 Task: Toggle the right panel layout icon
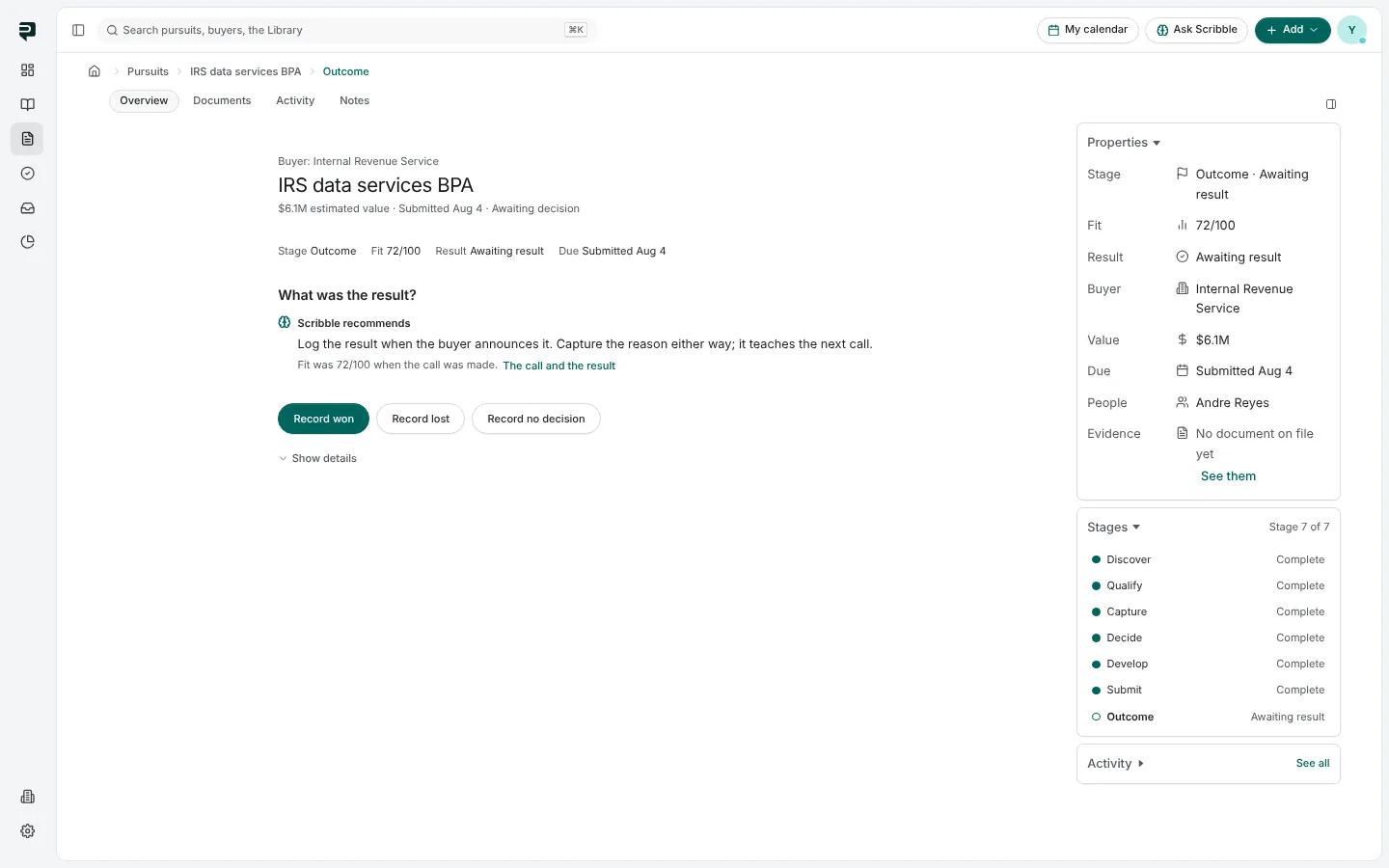1331,104
